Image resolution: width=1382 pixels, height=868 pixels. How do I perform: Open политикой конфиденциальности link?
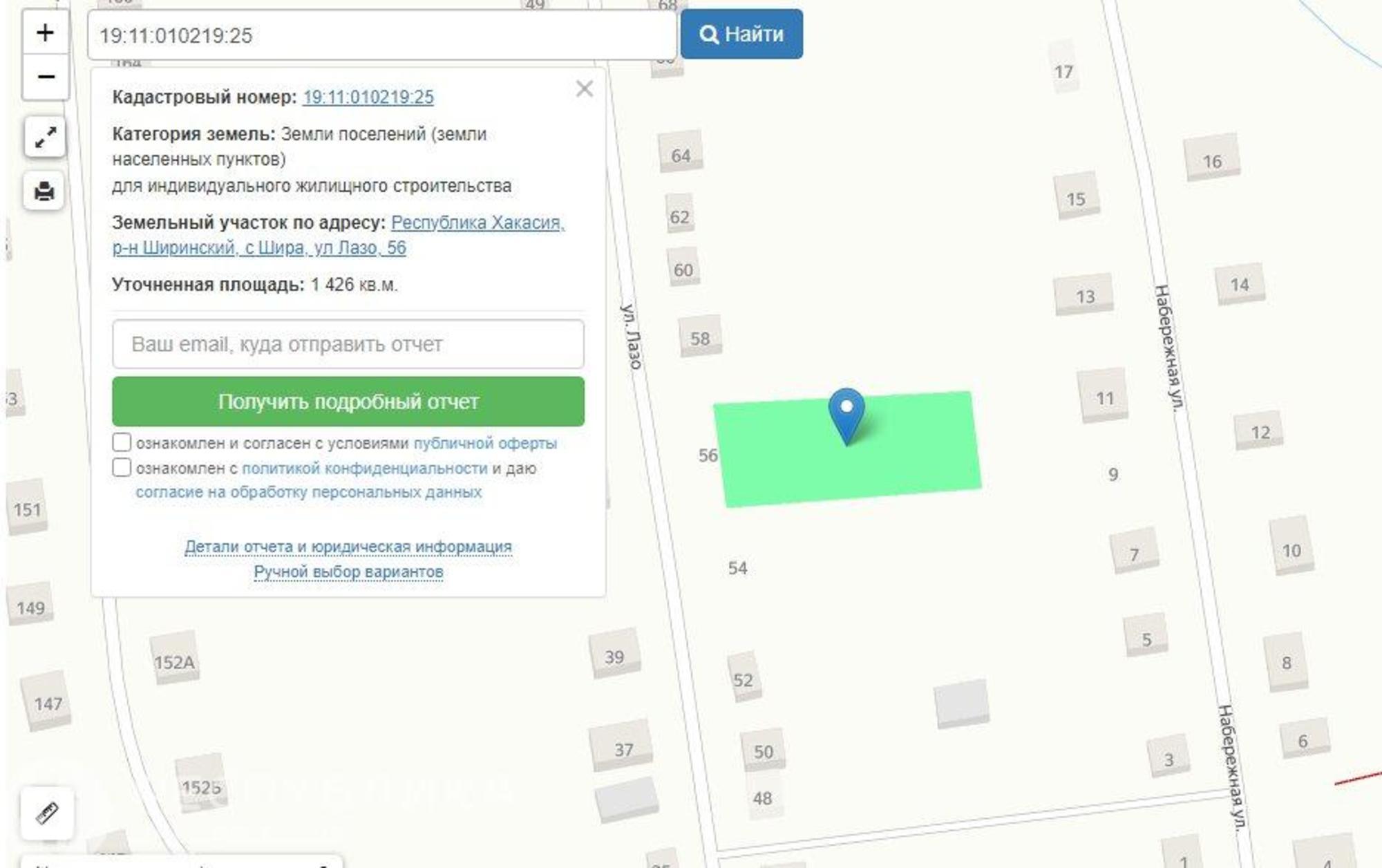(x=364, y=469)
